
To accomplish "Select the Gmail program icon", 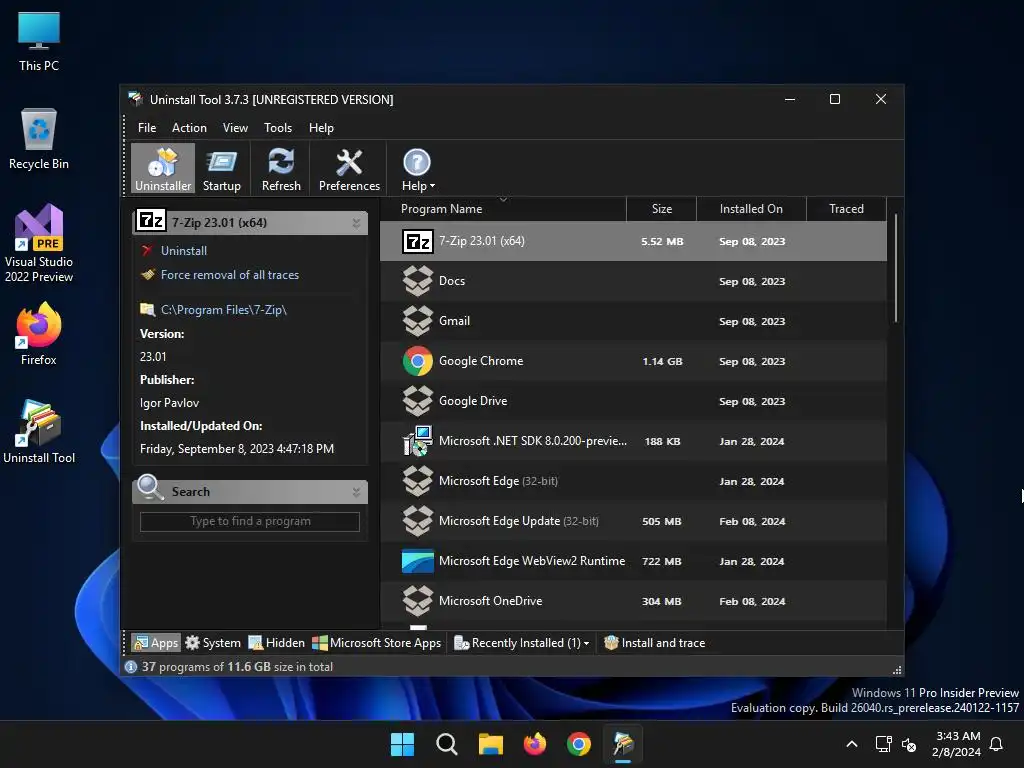I will [417, 321].
